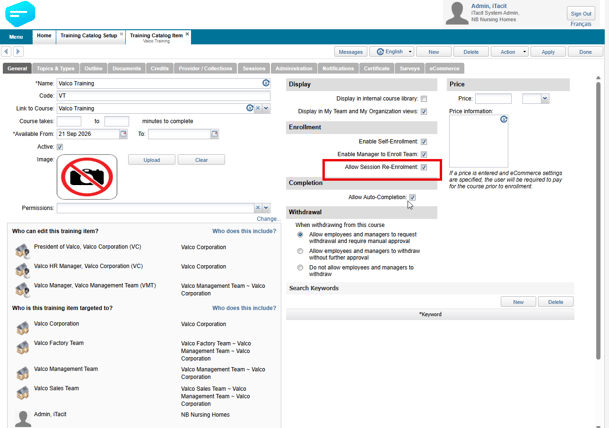Image resolution: width=609 pixels, height=428 pixels.
Task: Click the Apply button
Action: pyautogui.click(x=548, y=52)
